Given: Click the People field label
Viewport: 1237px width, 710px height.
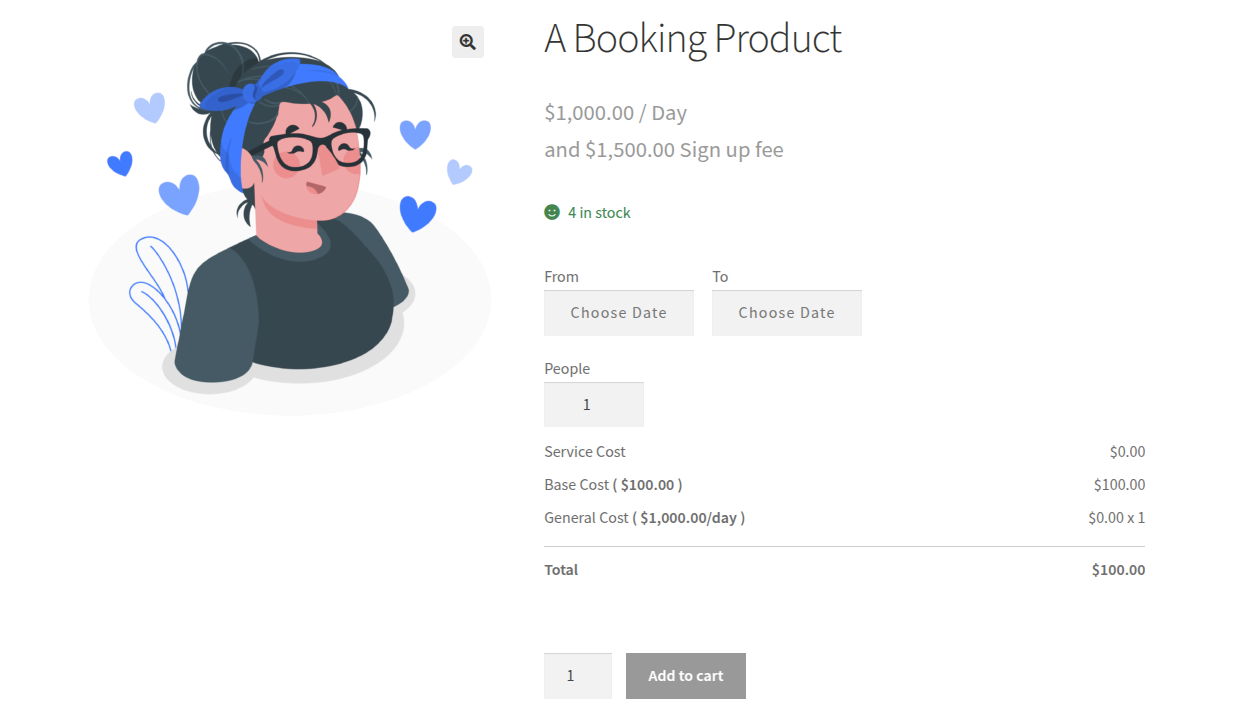Looking at the screenshot, I should pos(567,369).
